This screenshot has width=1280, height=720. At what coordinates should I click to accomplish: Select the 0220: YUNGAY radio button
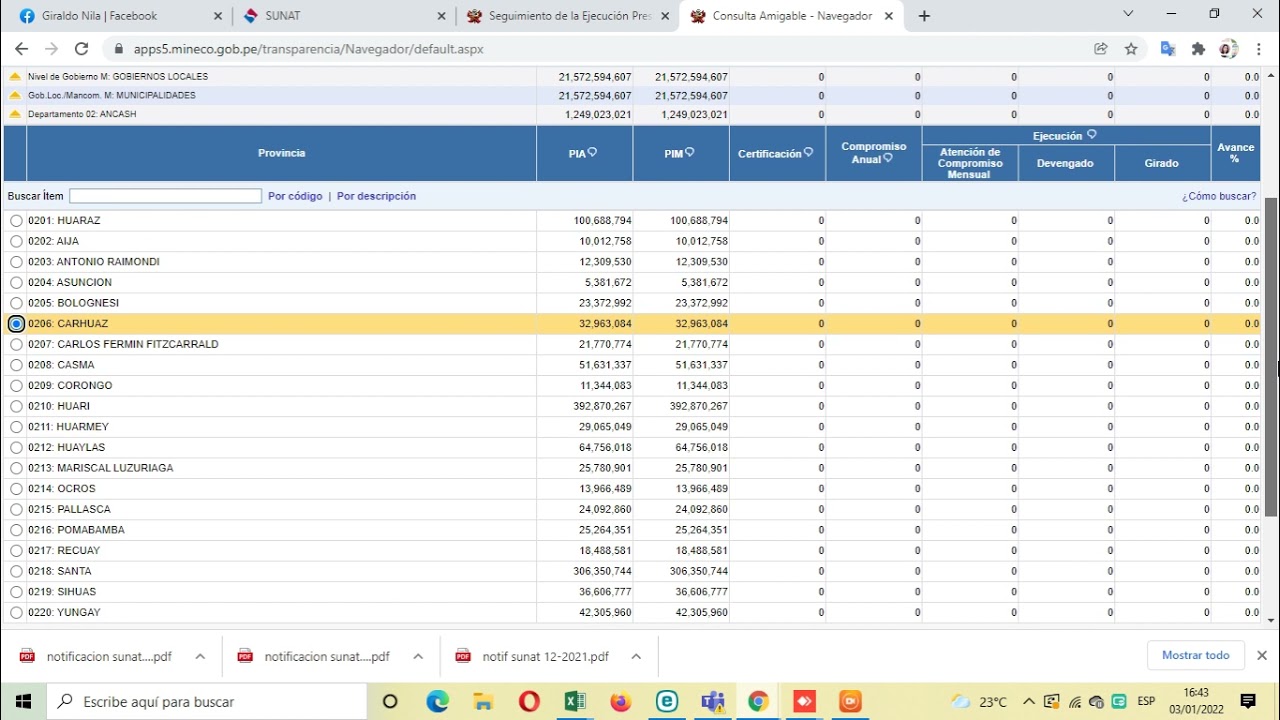pos(16,612)
